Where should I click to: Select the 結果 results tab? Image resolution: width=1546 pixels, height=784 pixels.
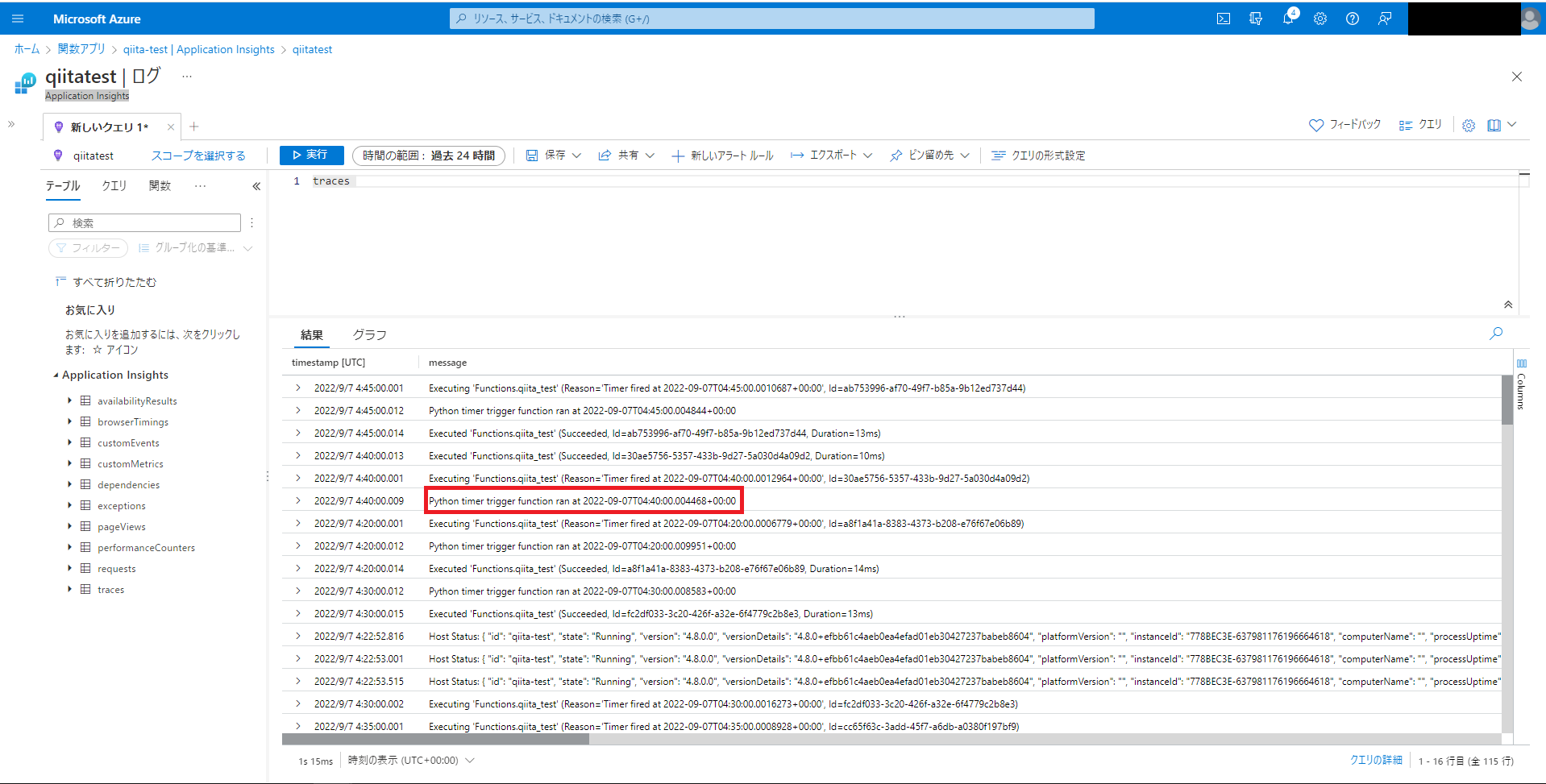[x=312, y=335]
